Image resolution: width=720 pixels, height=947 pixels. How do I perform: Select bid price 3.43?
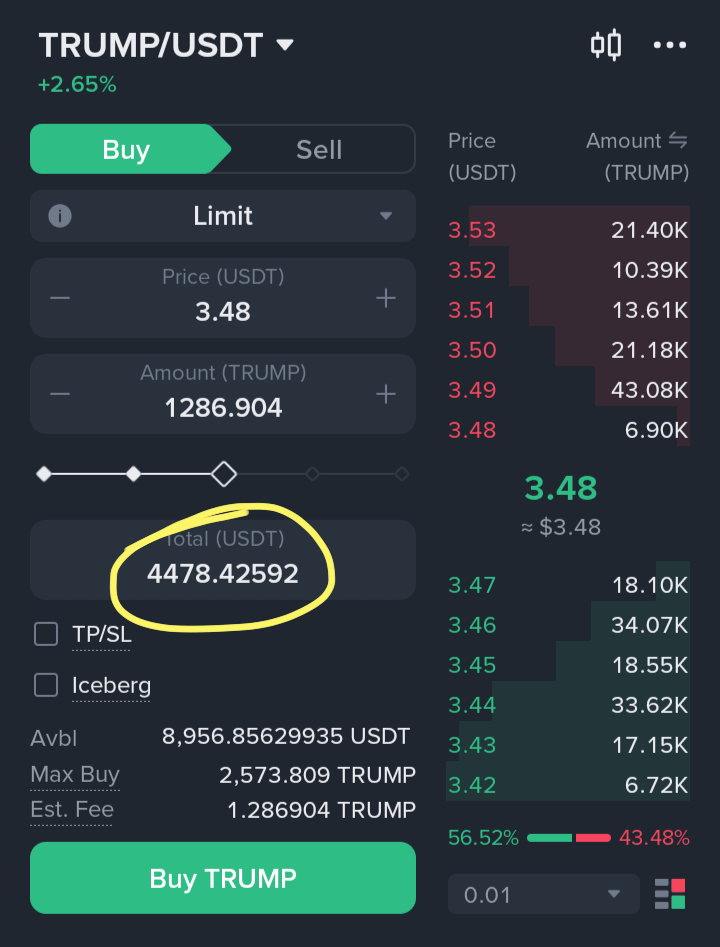coord(472,745)
